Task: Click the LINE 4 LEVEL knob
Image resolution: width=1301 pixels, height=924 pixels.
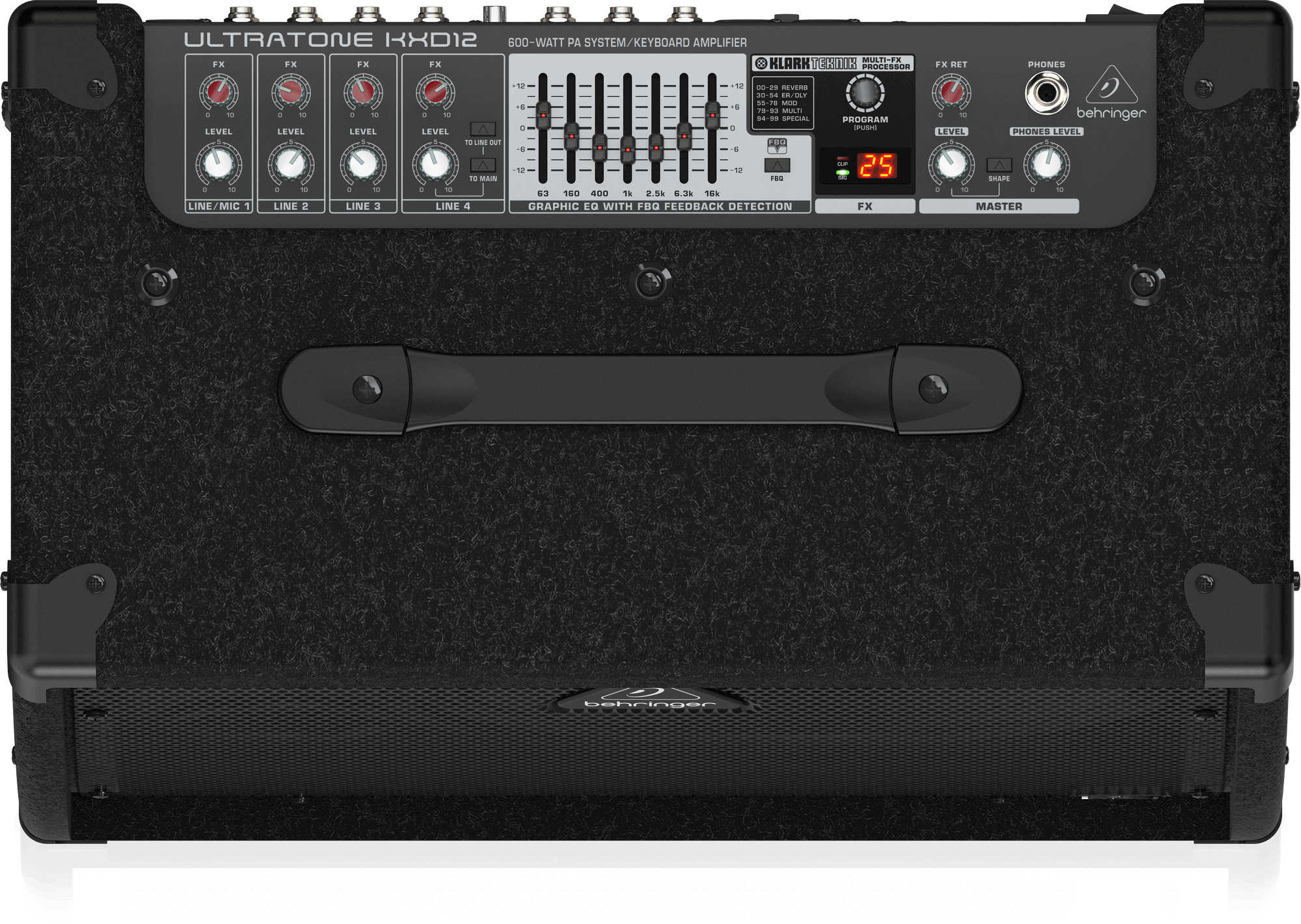Action: point(435,164)
